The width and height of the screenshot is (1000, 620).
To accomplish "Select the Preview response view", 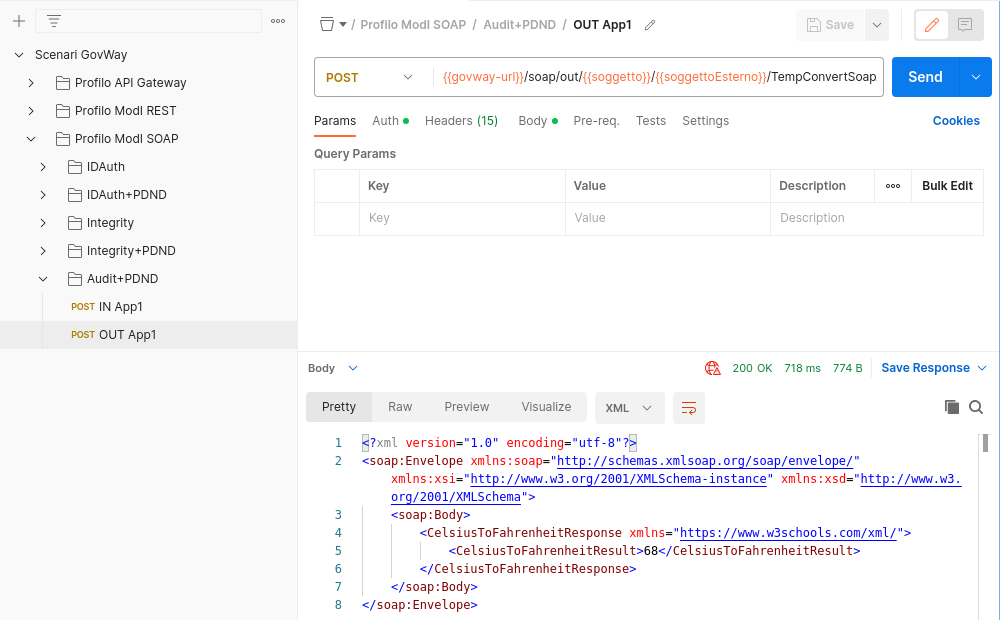I will [x=467, y=407].
